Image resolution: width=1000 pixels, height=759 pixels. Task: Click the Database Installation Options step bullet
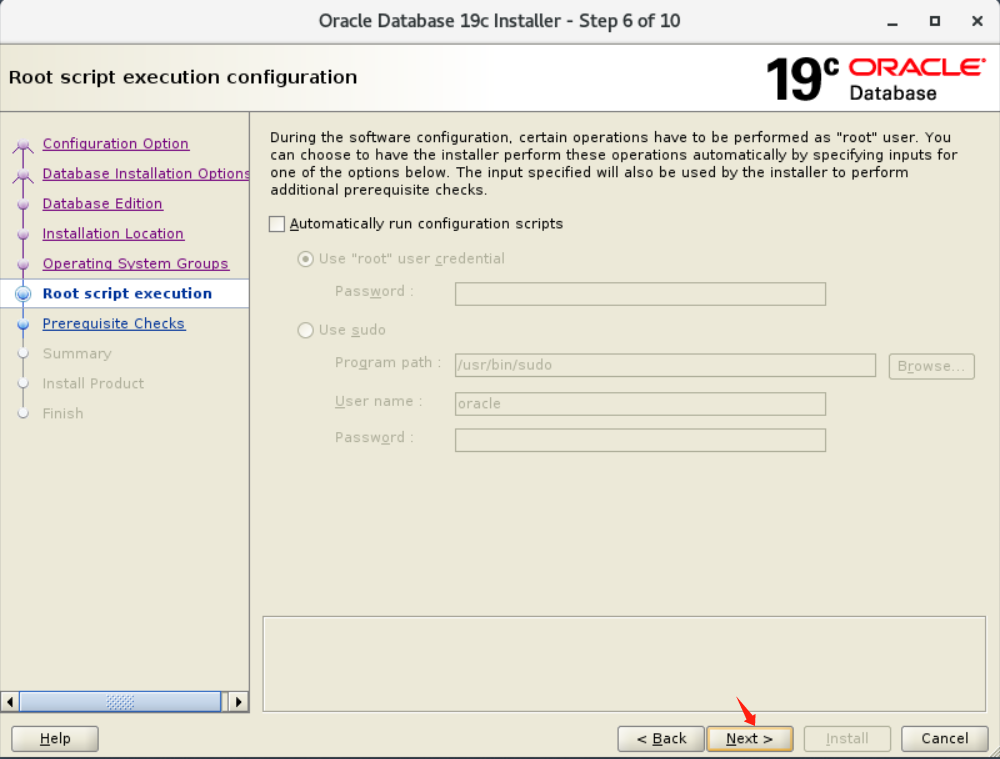23,175
